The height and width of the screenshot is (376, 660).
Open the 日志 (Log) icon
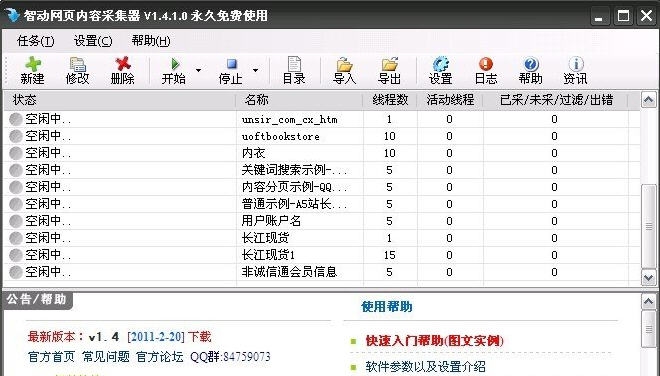(485, 64)
